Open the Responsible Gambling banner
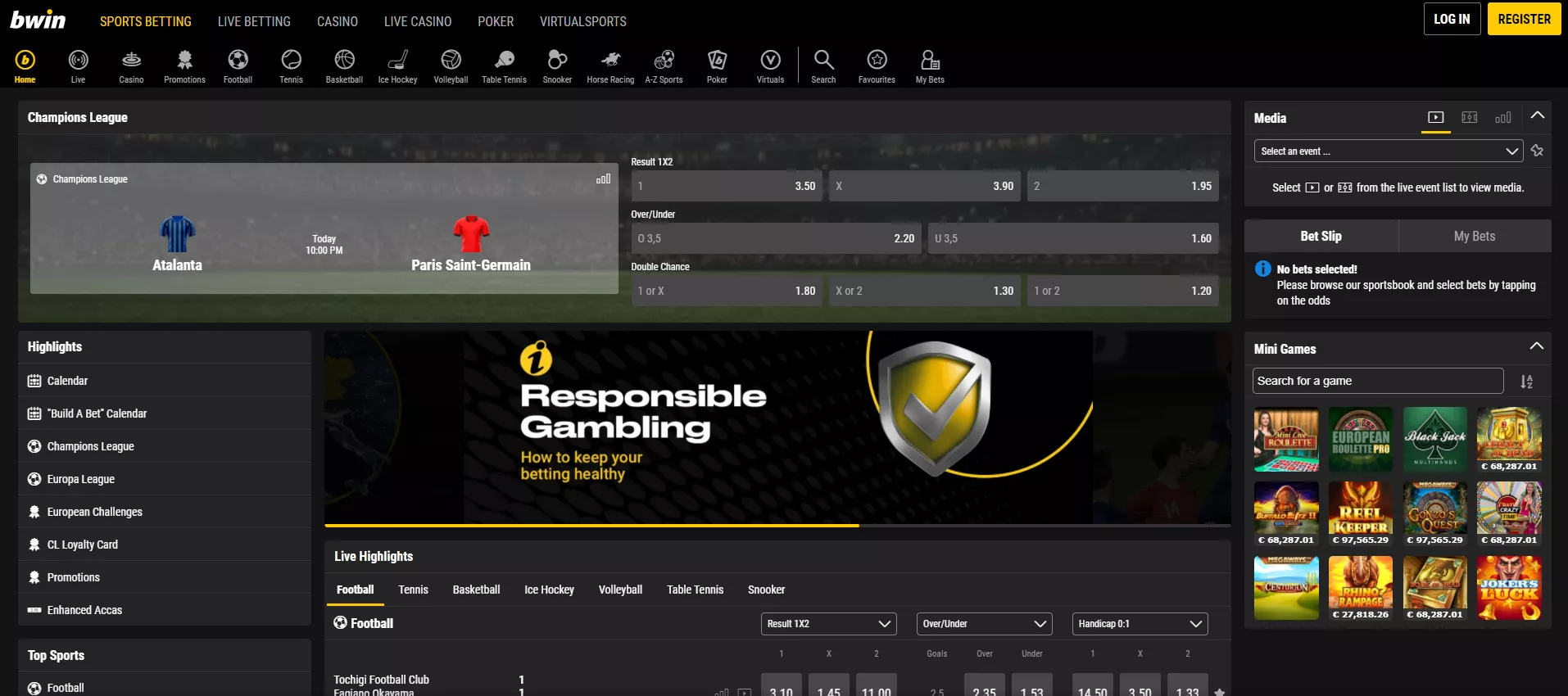Image resolution: width=1568 pixels, height=696 pixels. tap(777, 427)
